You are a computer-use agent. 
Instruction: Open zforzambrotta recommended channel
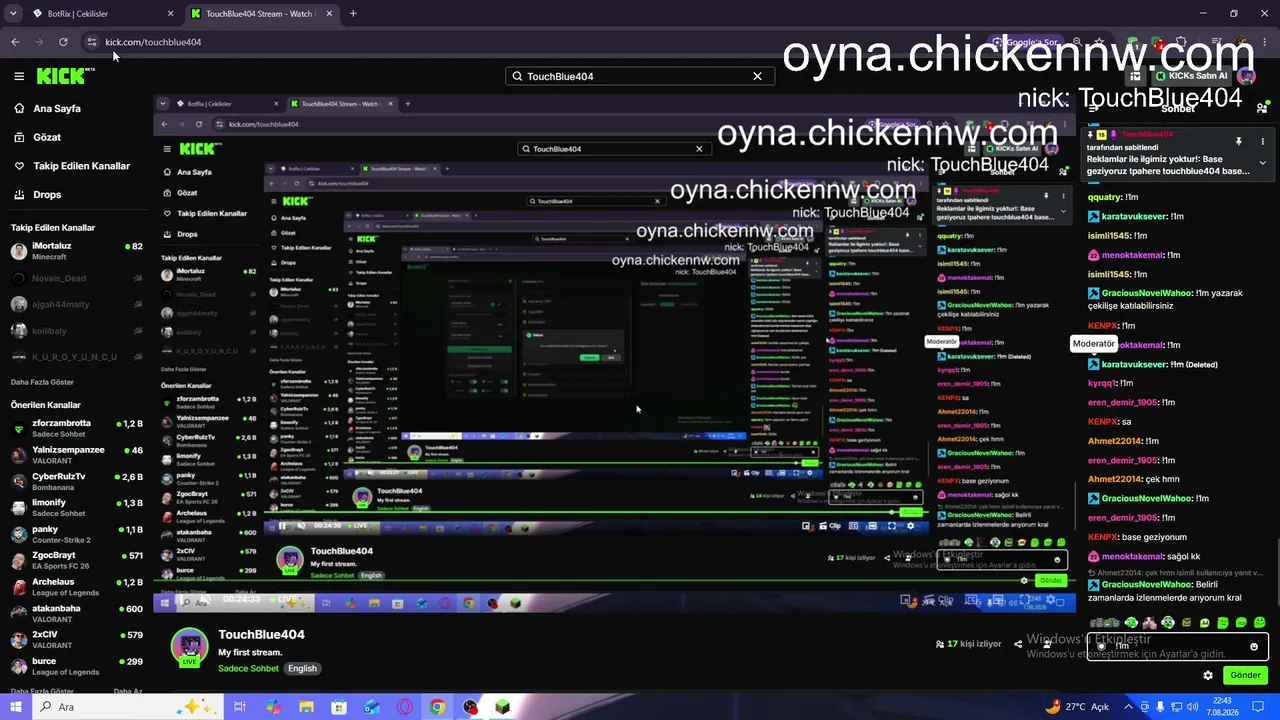coord(77,428)
